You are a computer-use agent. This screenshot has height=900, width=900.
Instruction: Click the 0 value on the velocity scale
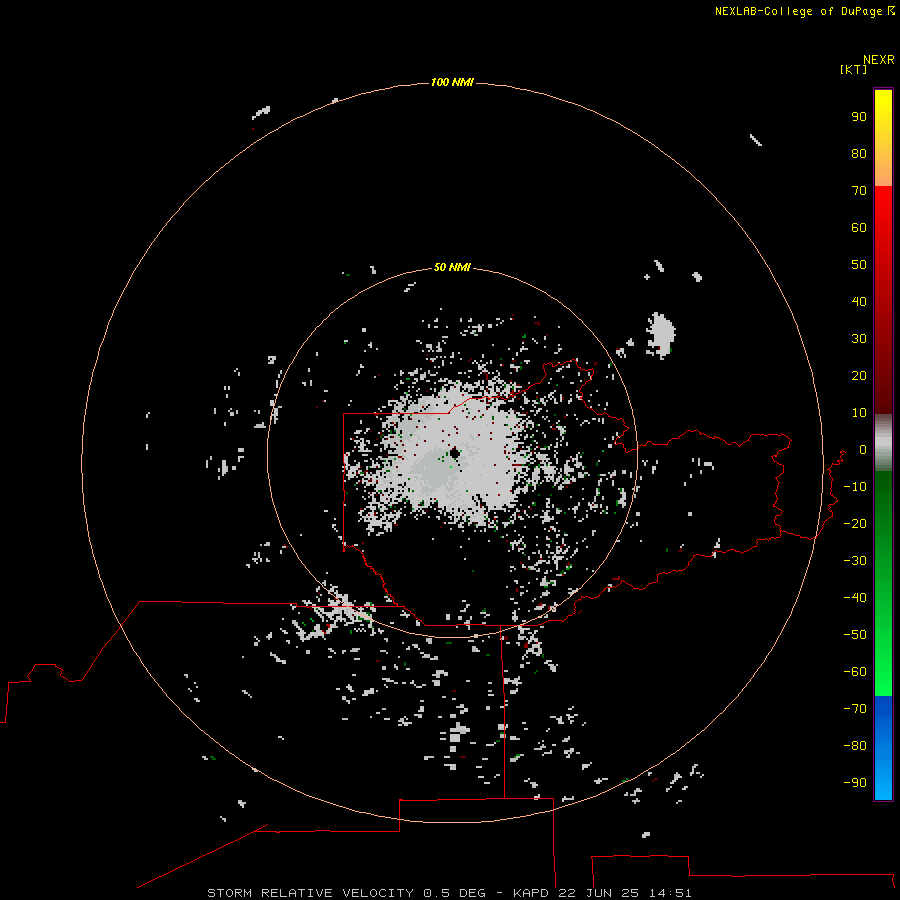pyautogui.click(x=863, y=449)
